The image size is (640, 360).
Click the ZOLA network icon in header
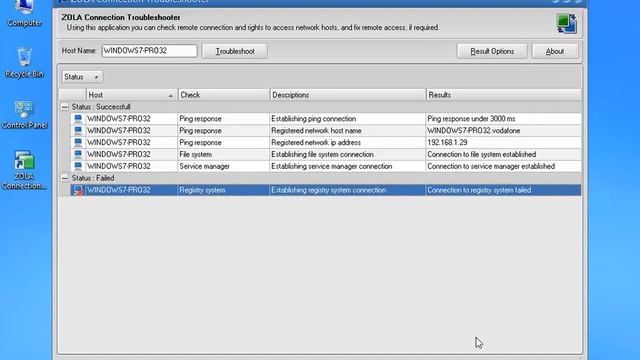point(567,23)
